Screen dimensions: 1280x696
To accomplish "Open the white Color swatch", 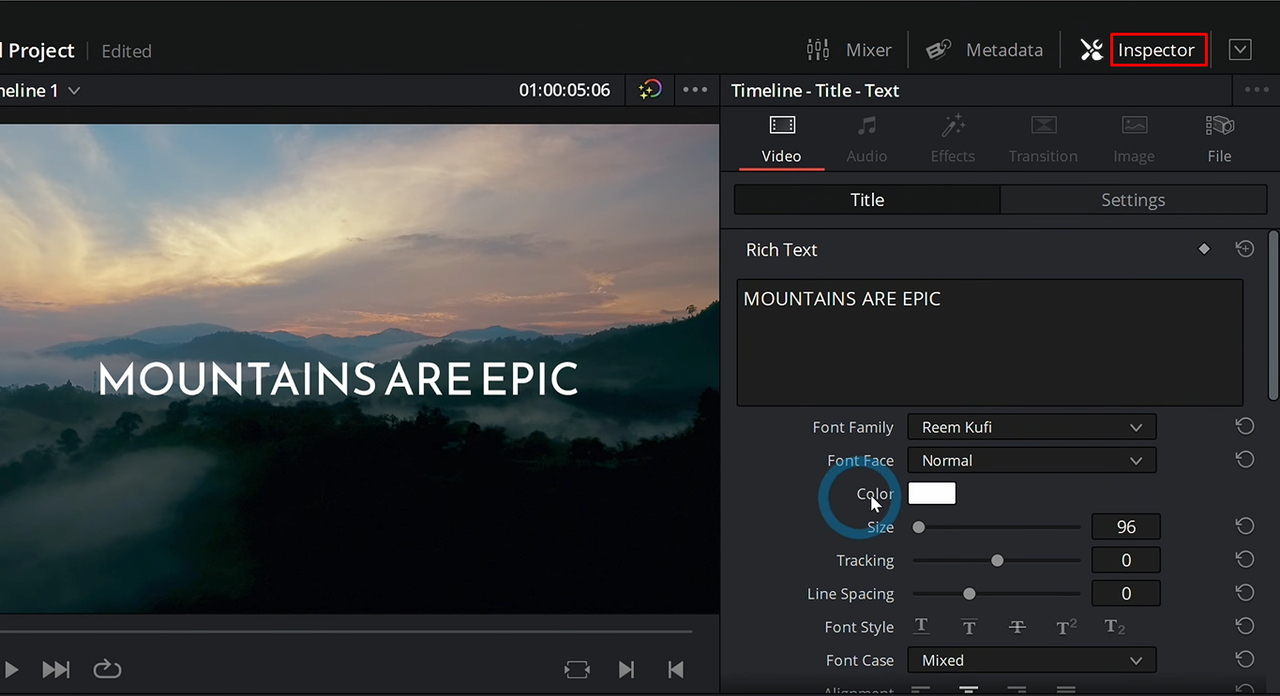I will (932, 493).
